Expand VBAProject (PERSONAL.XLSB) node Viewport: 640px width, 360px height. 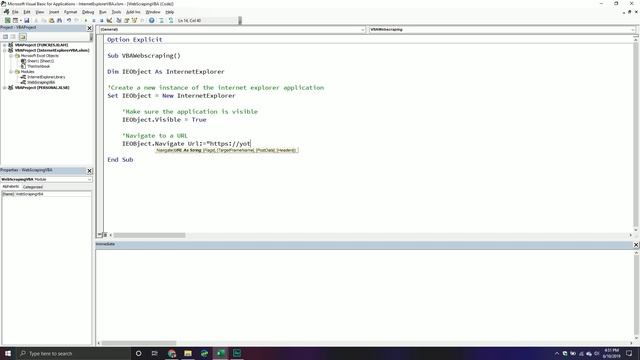(4, 87)
